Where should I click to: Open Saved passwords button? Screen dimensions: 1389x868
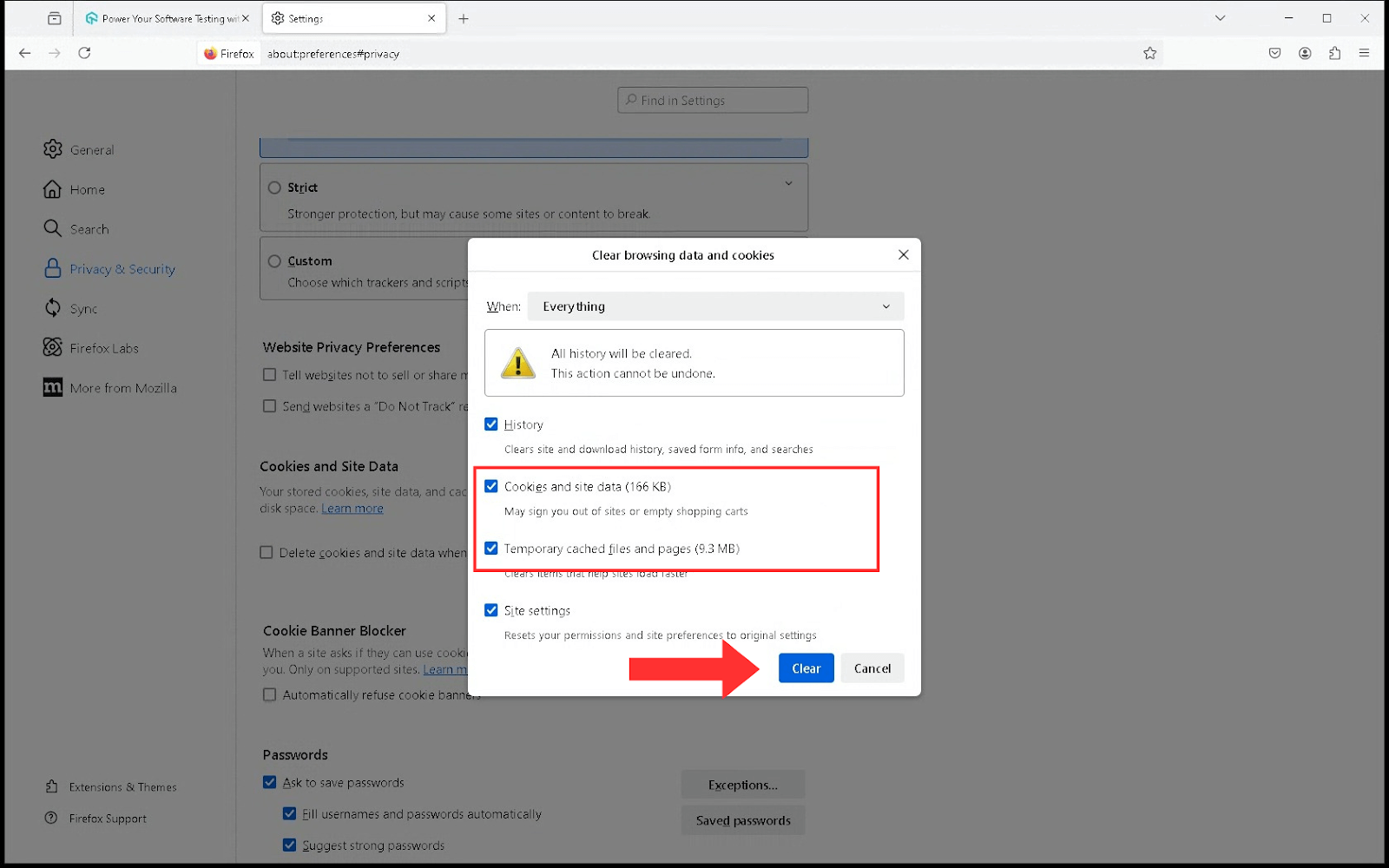[743, 820]
